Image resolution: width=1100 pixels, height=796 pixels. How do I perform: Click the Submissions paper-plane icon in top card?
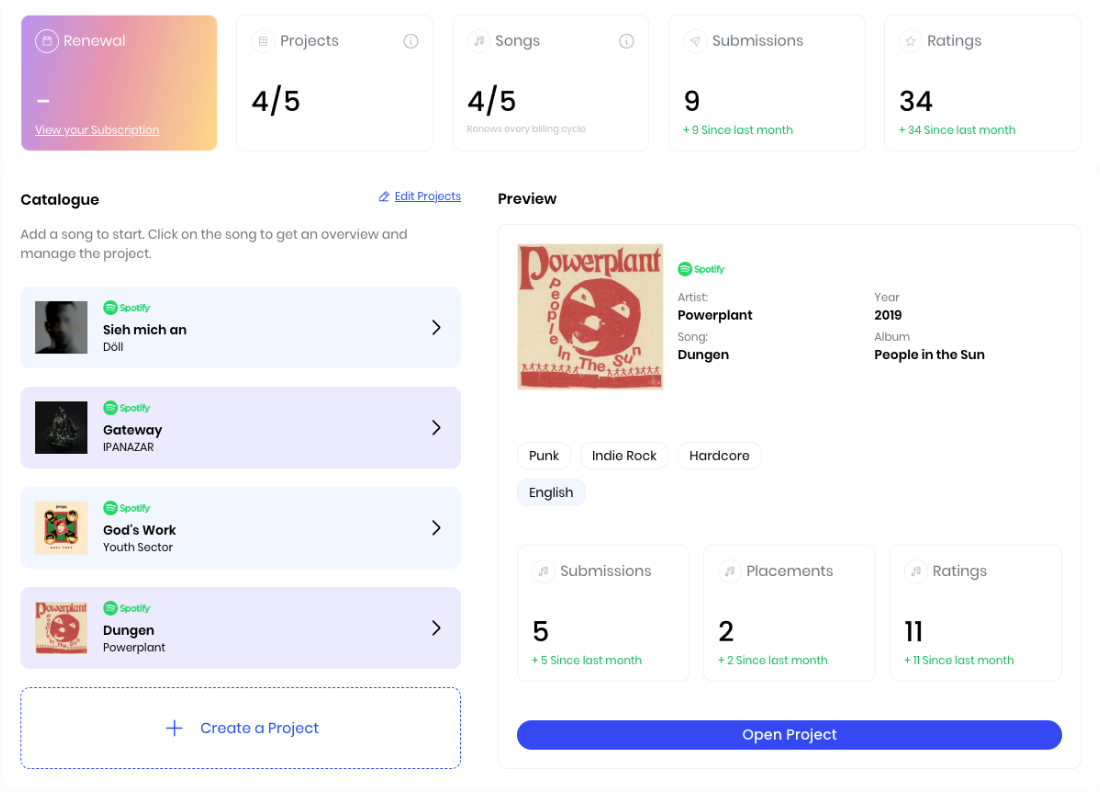695,41
